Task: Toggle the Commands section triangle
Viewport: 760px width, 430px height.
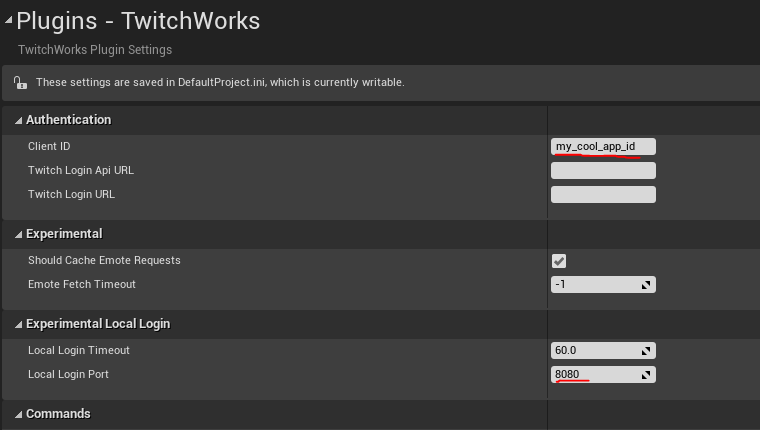Action: click(18, 414)
